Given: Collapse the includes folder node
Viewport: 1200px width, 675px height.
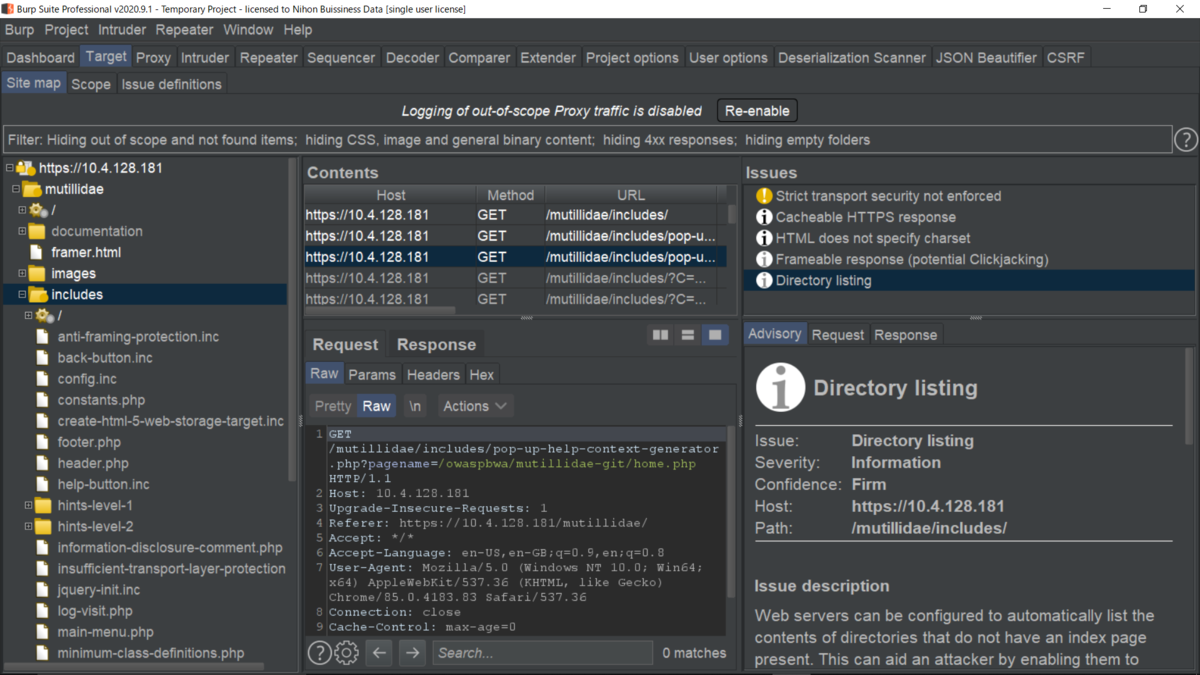Looking at the screenshot, I should (22, 294).
